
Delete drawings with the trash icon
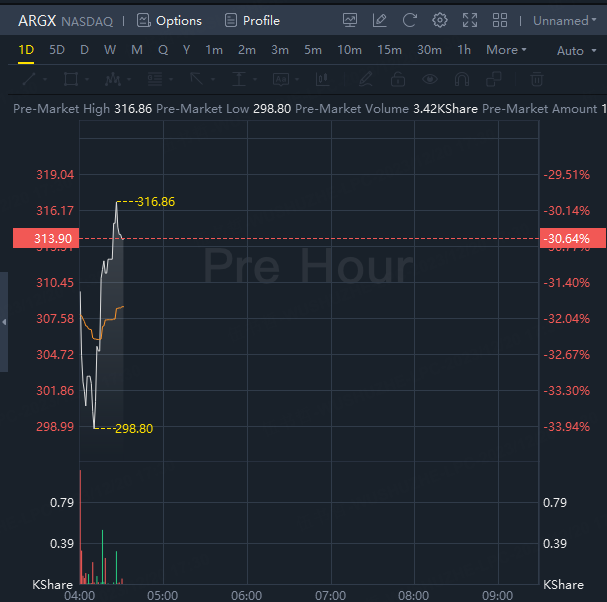(537, 79)
